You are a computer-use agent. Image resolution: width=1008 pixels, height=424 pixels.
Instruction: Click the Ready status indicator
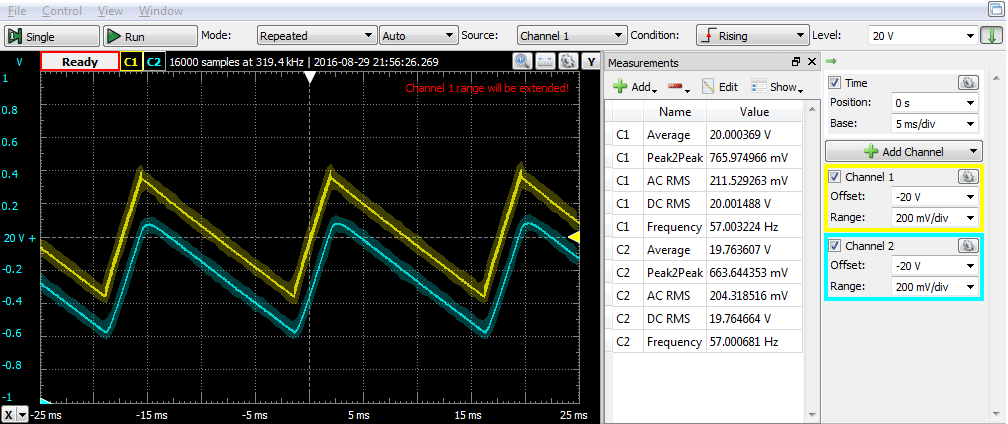tap(80, 62)
